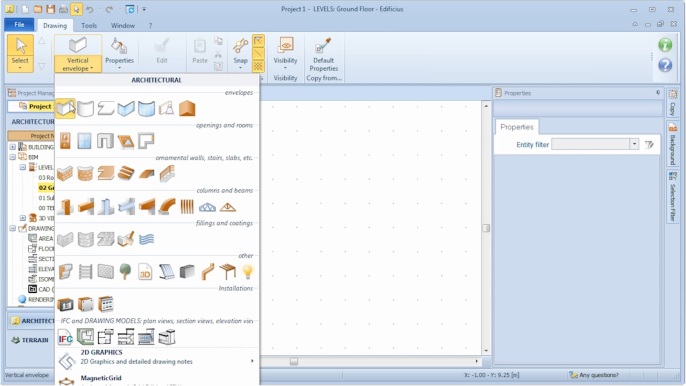This screenshot has width=686, height=386.
Task: Open the ? help tab
Action: [150, 25]
